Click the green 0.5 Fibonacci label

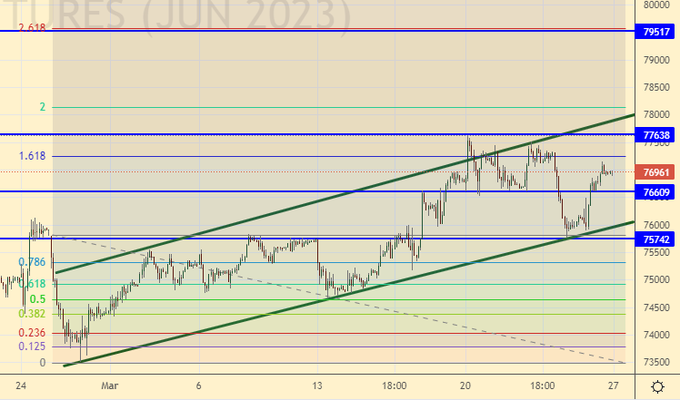pyautogui.click(x=37, y=299)
